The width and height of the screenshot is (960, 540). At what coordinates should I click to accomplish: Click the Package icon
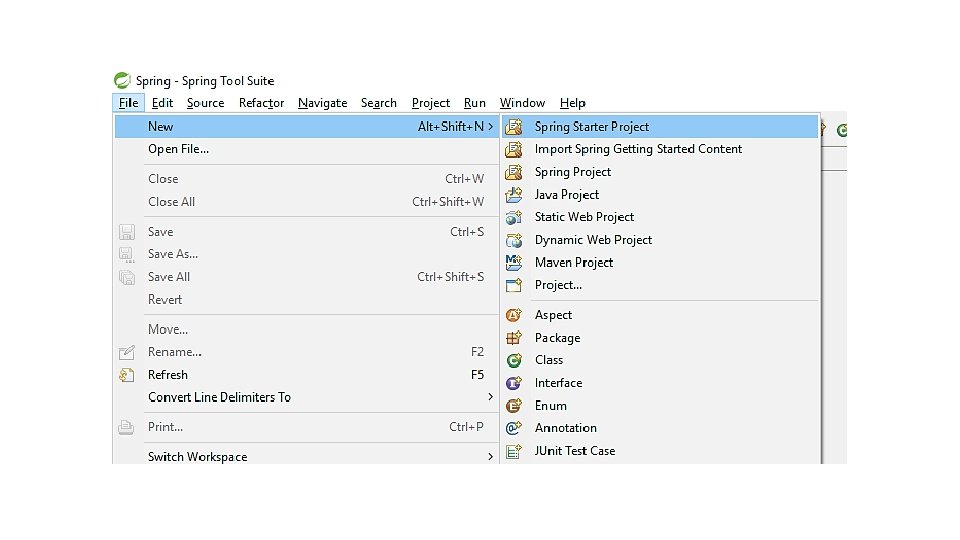[514, 338]
